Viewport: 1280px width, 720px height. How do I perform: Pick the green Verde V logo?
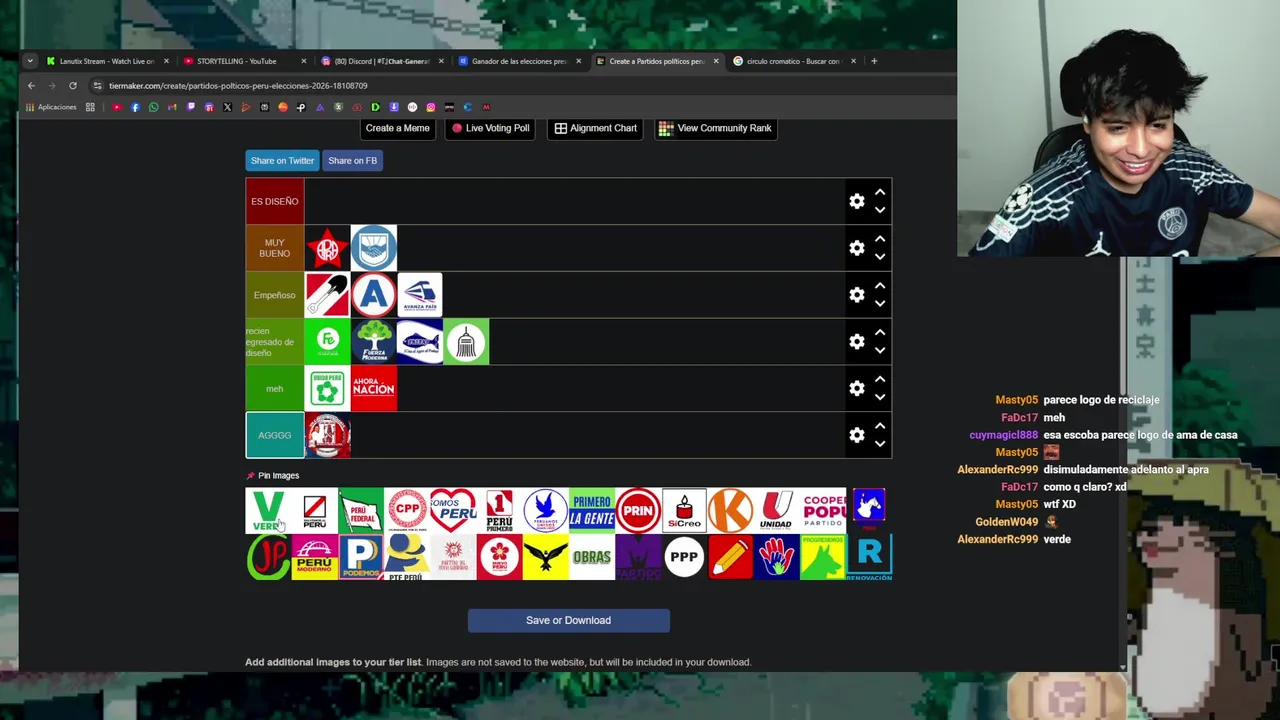268,510
